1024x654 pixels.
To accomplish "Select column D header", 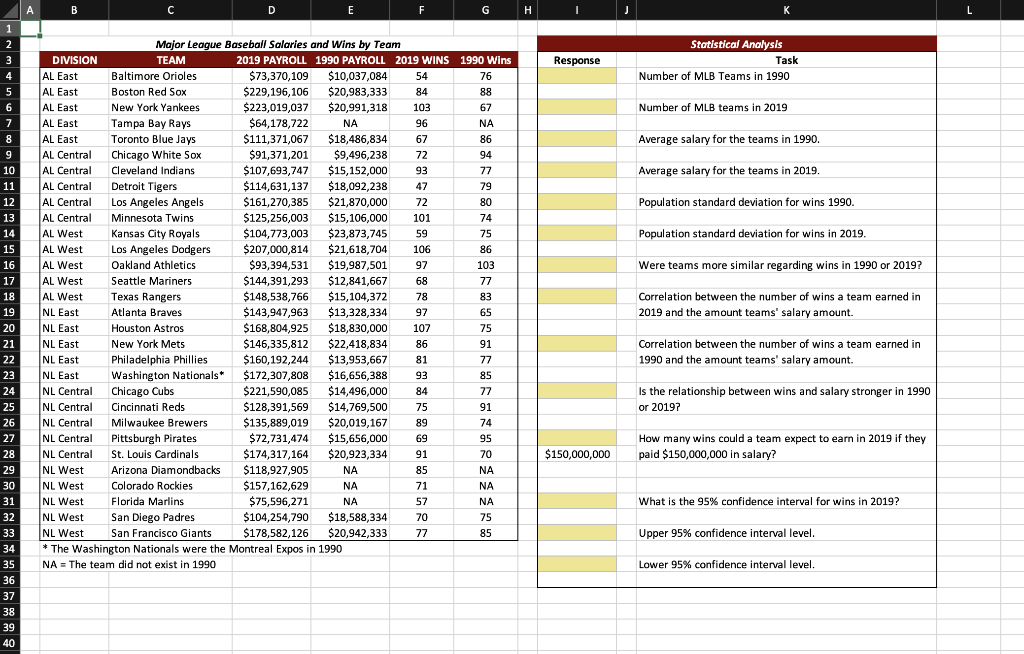I will click(x=272, y=10).
